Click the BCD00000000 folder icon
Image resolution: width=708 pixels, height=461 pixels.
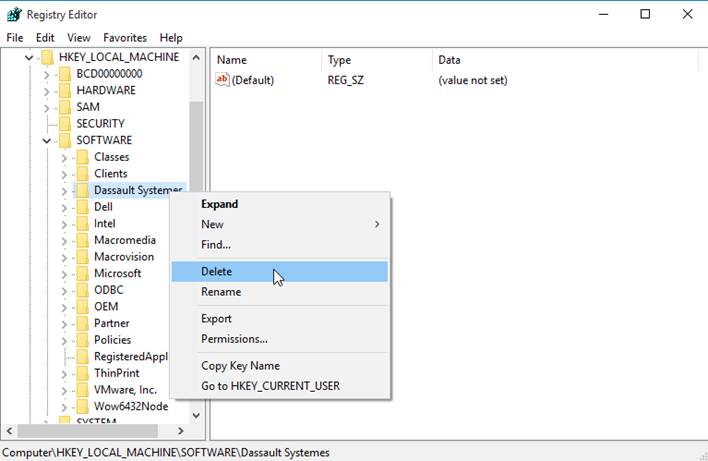65,74
